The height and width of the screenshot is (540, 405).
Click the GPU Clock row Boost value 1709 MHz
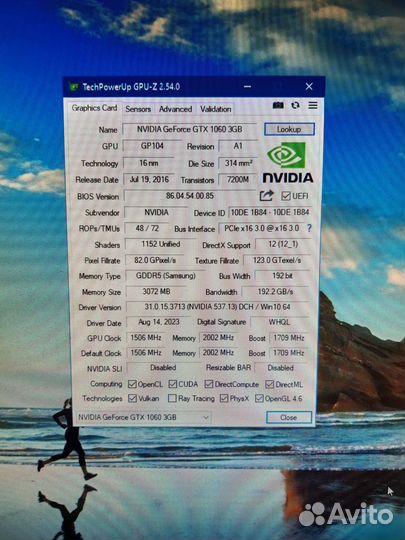click(x=289, y=338)
